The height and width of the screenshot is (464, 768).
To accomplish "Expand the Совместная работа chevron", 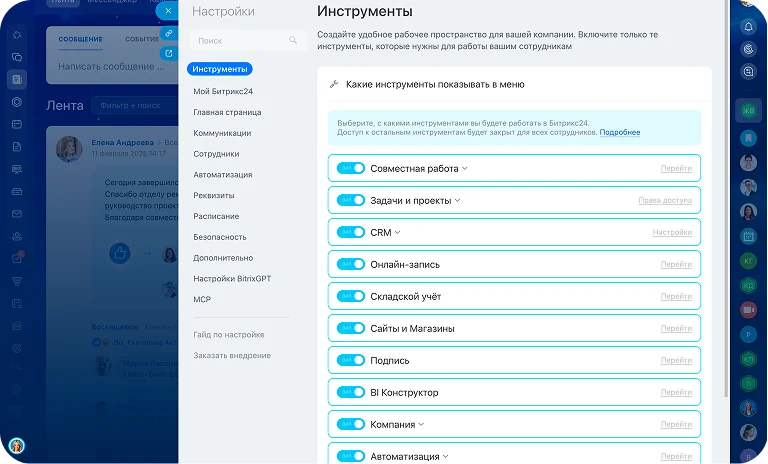I will (465, 169).
